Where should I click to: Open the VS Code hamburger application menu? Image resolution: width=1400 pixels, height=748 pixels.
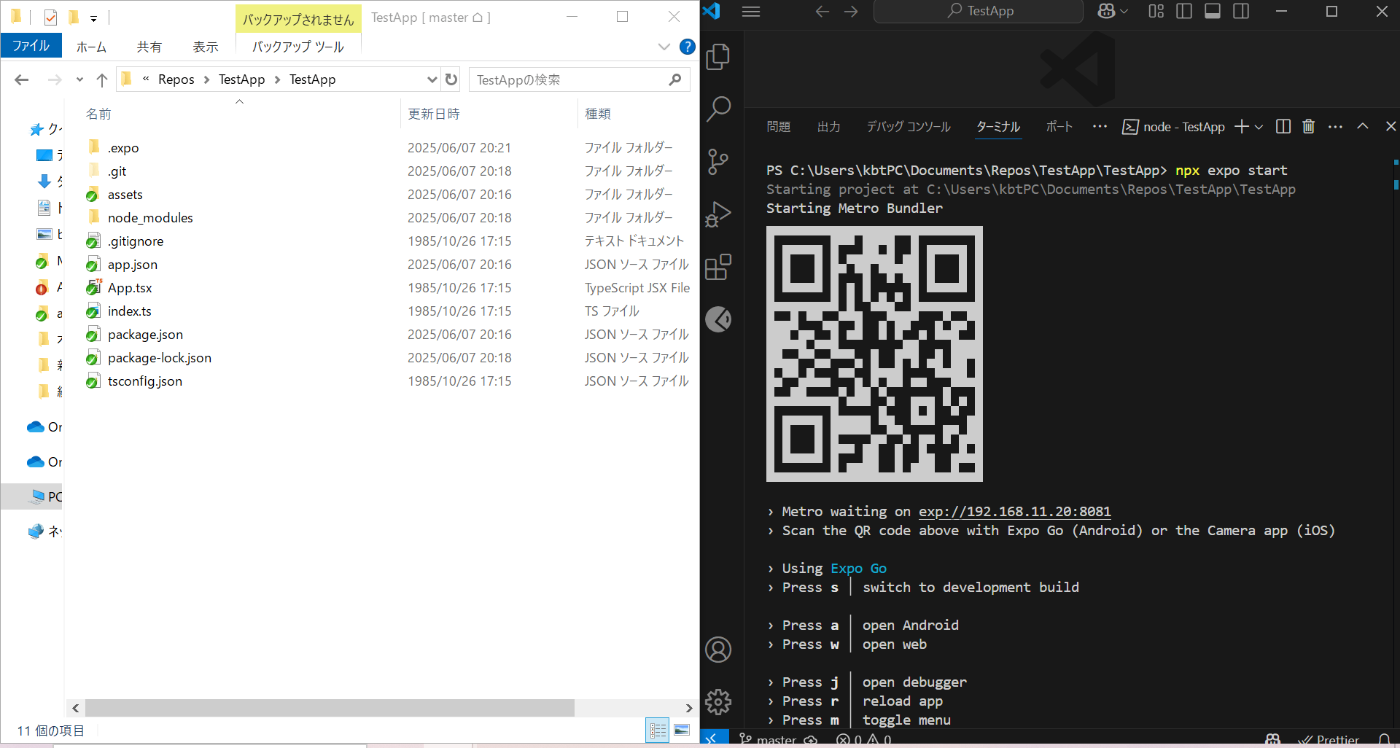pyautogui.click(x=751, y=11)
